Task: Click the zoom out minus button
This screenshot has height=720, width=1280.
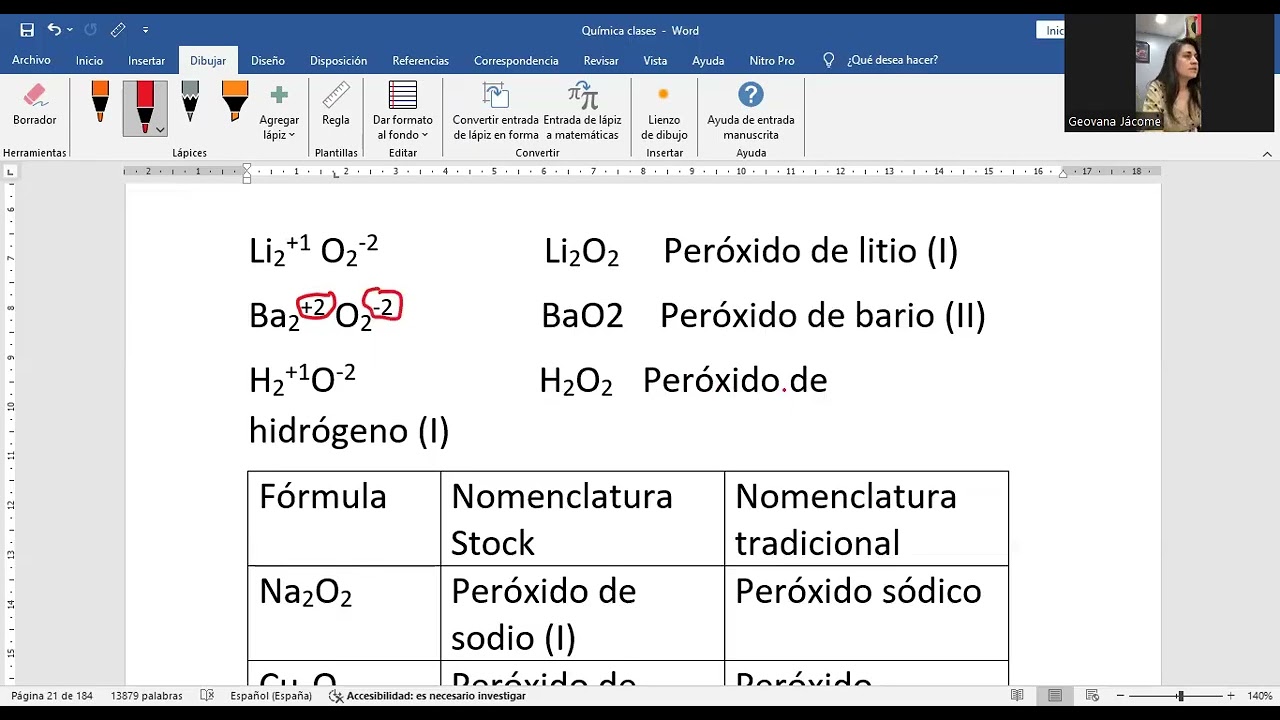Action: (x=1120, y=696)
